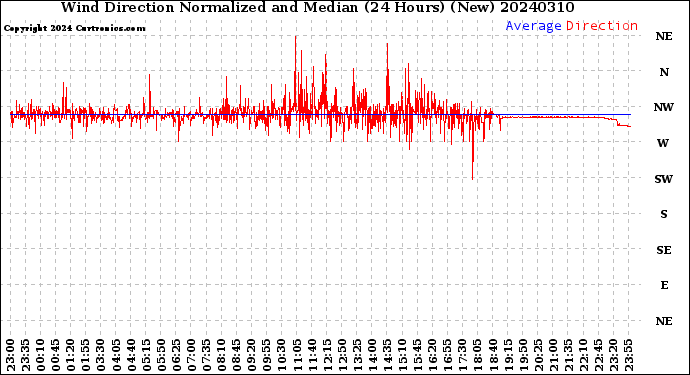690x375 pixels.
Task: Select the 12:50 time axis label
Action: click(x=342, y=356)
